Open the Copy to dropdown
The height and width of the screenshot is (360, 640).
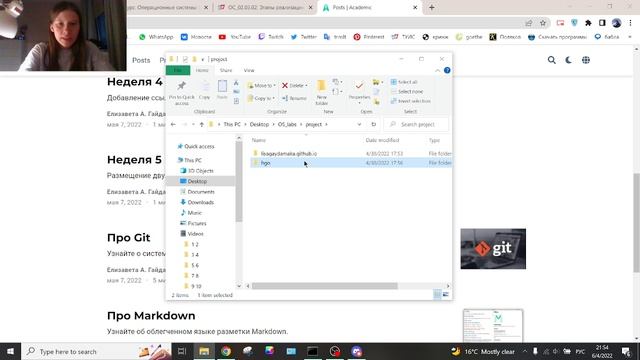tap(260, 98)
